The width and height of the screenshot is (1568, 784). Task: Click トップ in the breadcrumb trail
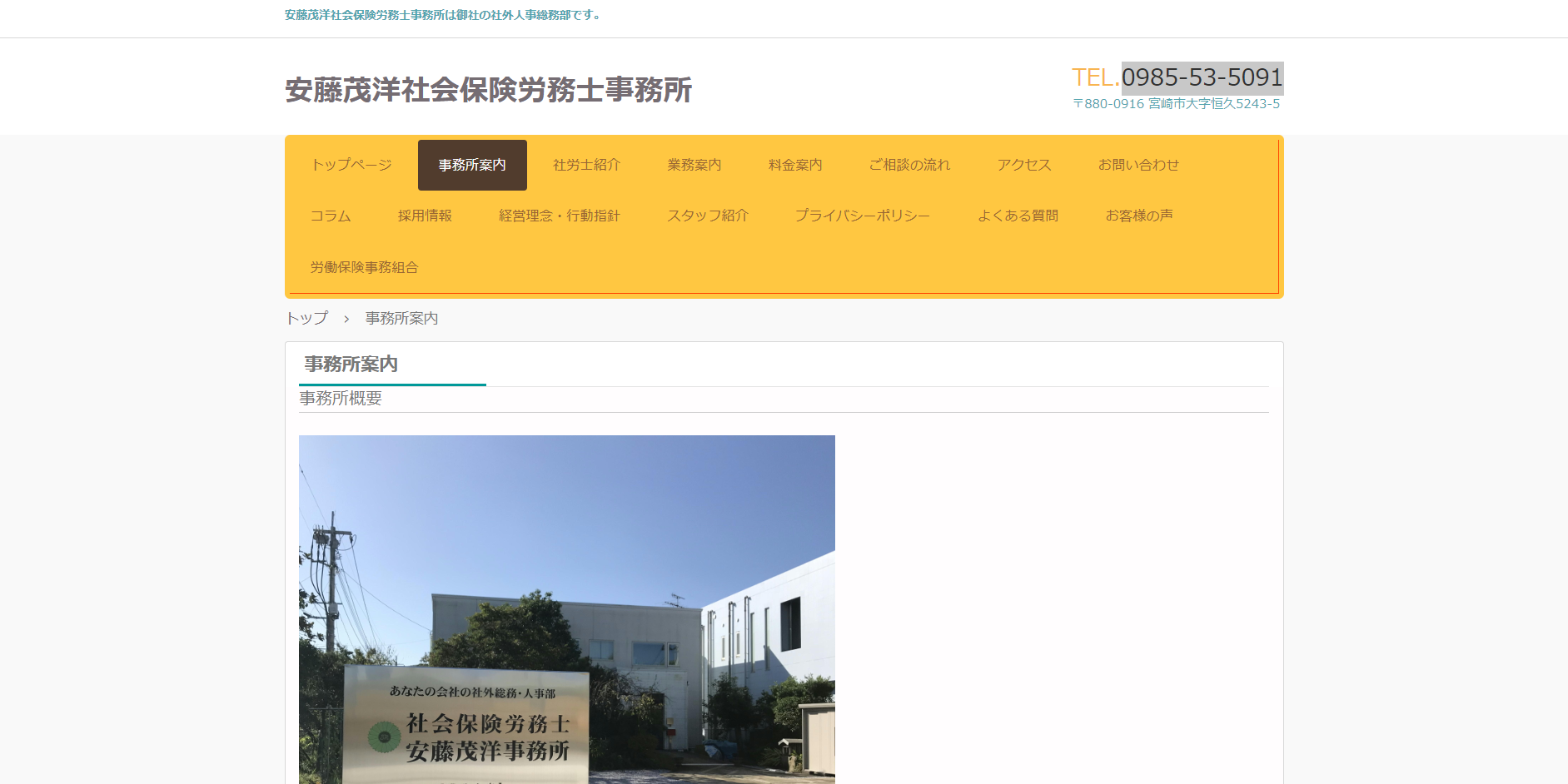[306, 318]
